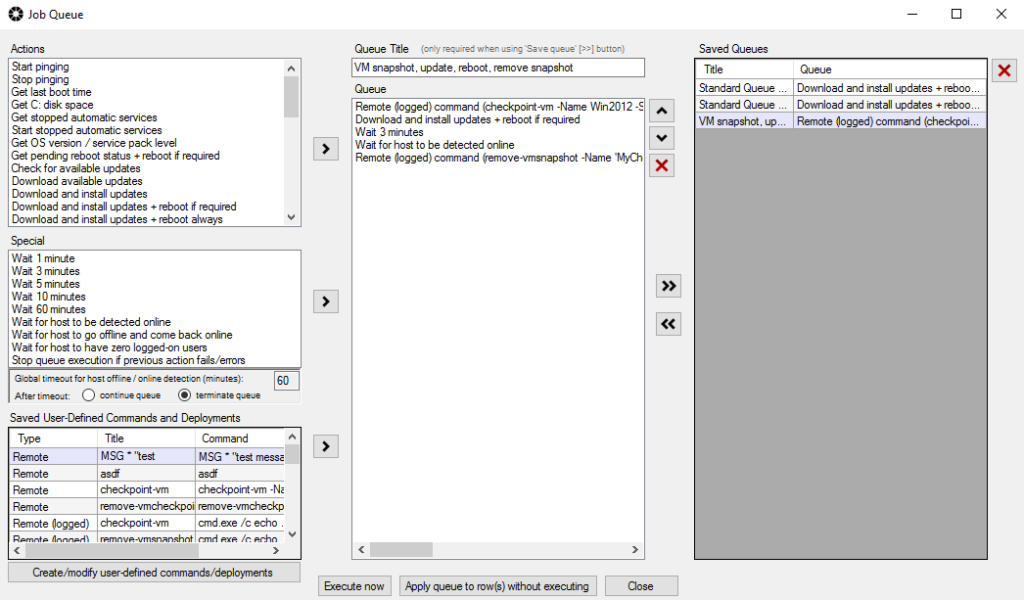Click 'Apply queue to row(s) without executing'

pyautogui.click(x=497, y=586)
